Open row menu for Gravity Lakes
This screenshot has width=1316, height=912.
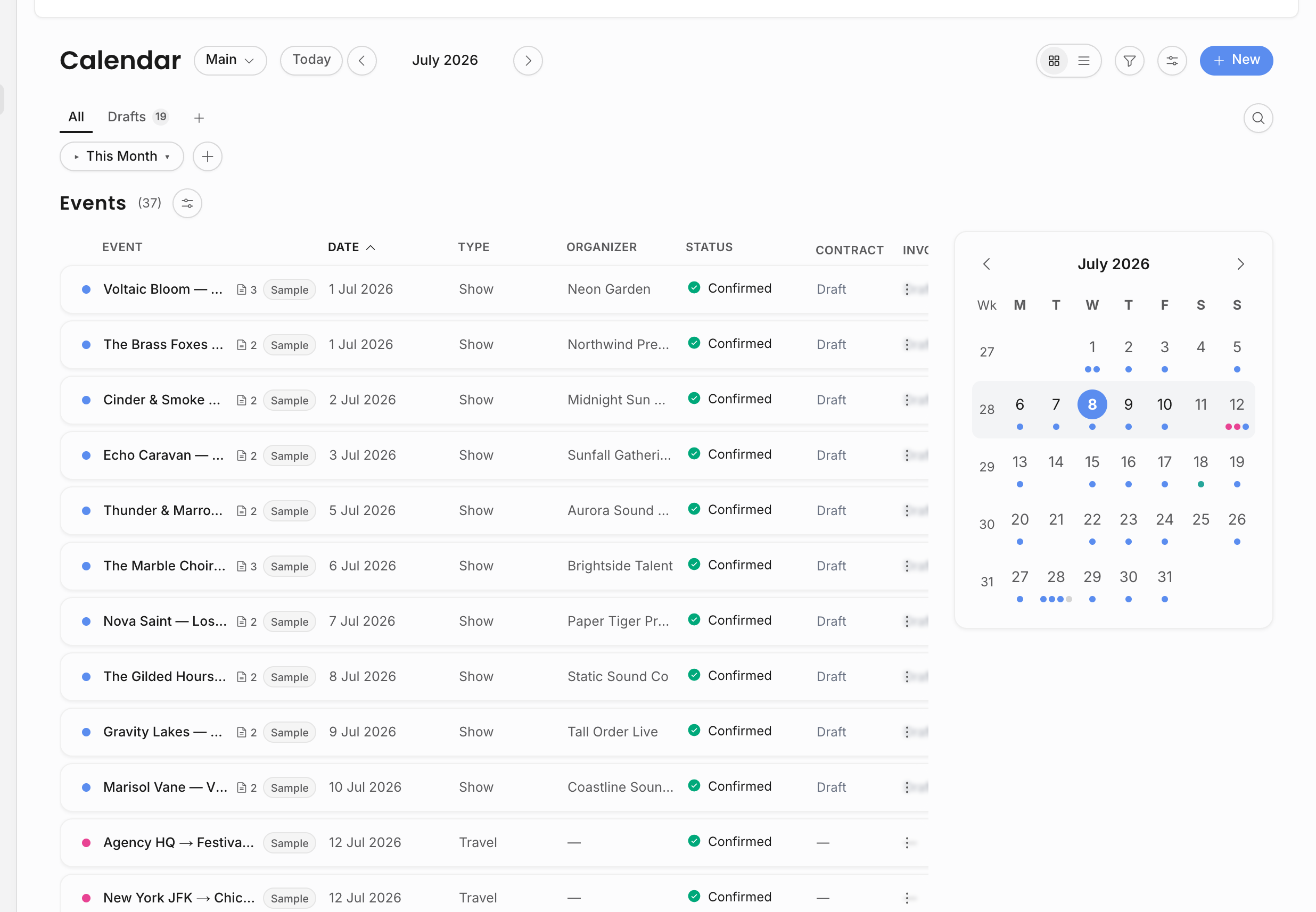(x=907, y=732)
